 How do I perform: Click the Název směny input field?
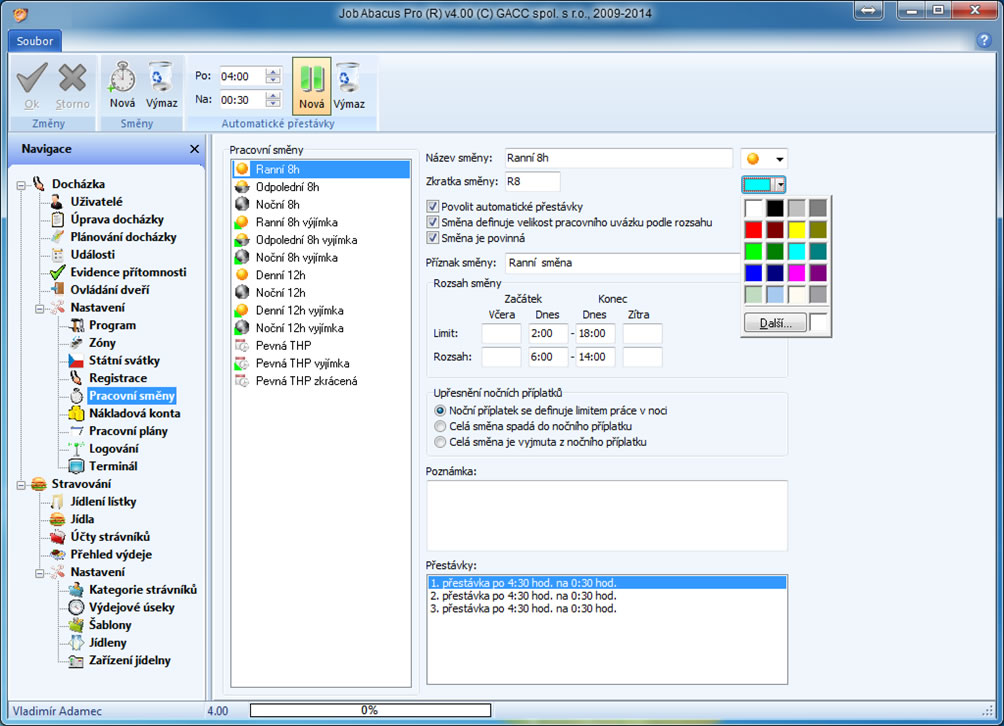tap(618, 158)
